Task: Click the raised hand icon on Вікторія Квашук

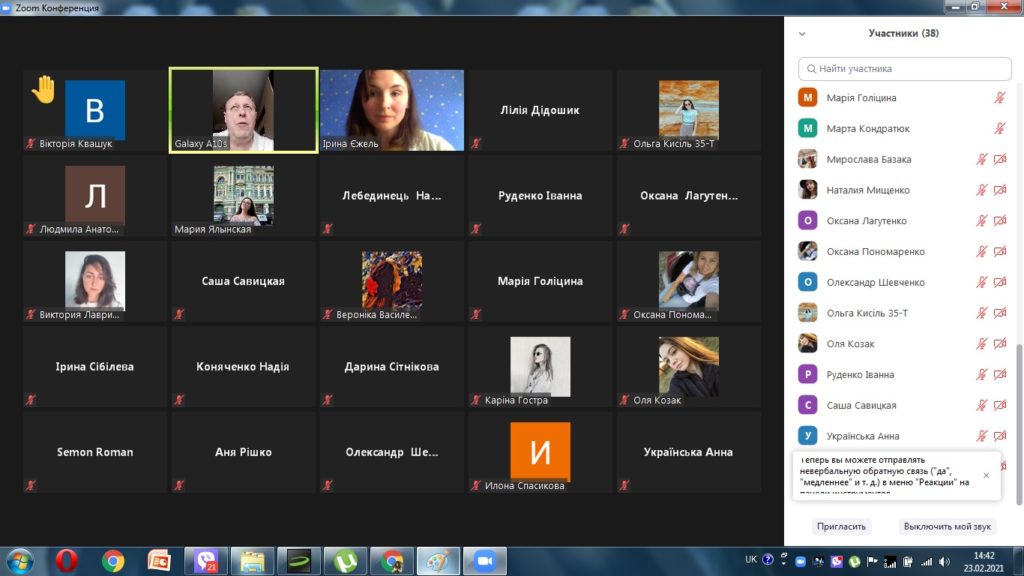Action: (43, 89)
